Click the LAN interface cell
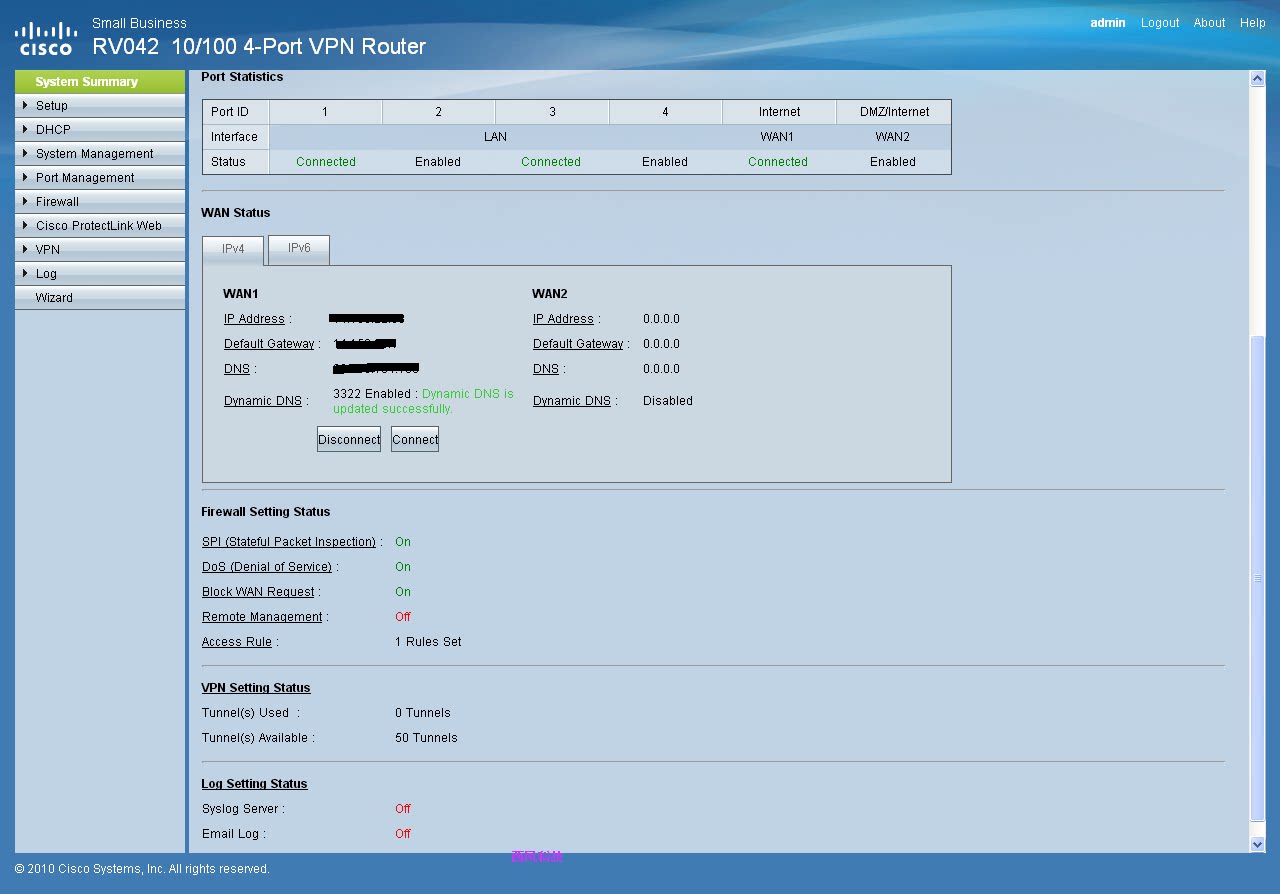 tap(496, 137)
